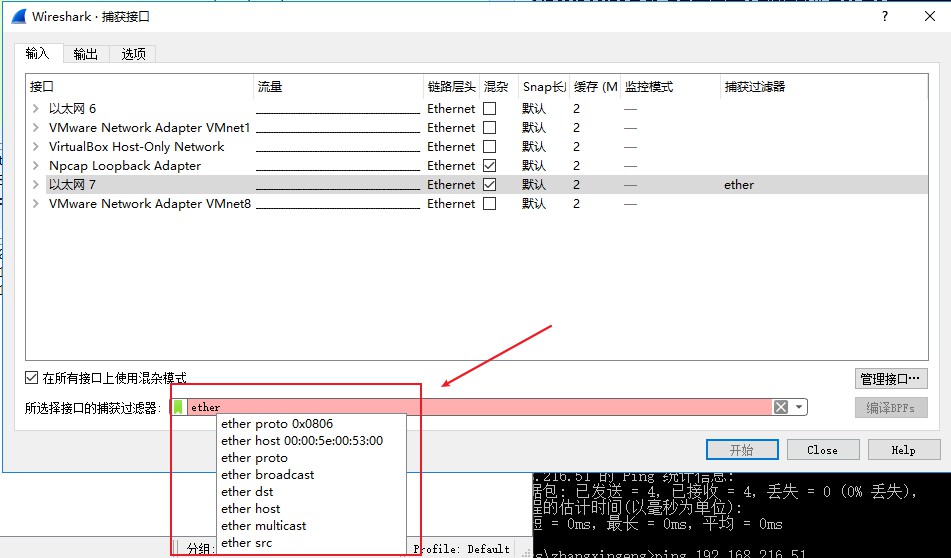Click the 编译BPFs button
951x558 pixels.
click(x=890, y=408)
